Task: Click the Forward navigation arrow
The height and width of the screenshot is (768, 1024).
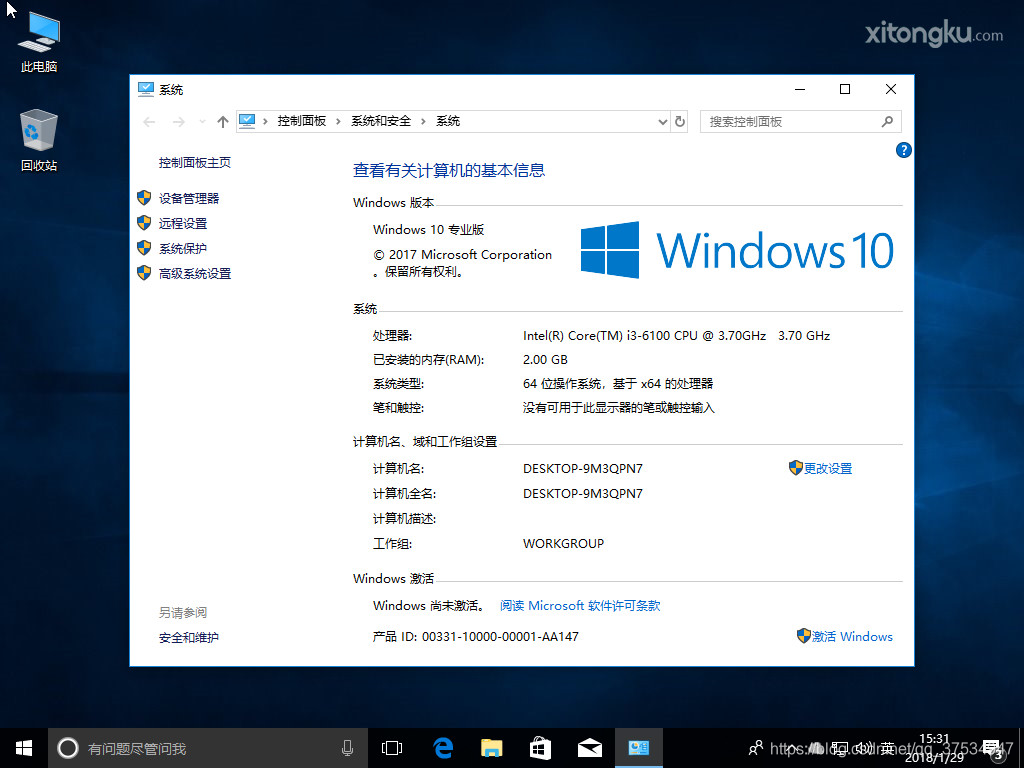Action: (x=178, y=121)
